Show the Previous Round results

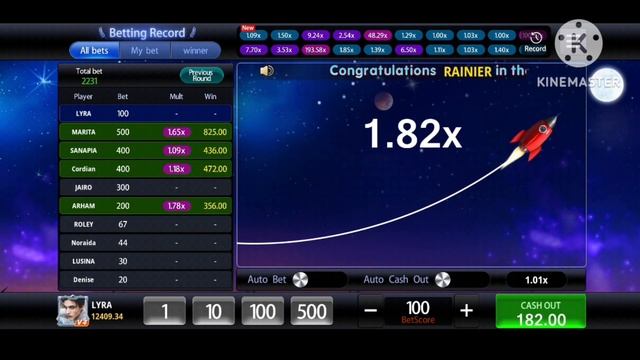click(x=202, y=75)
